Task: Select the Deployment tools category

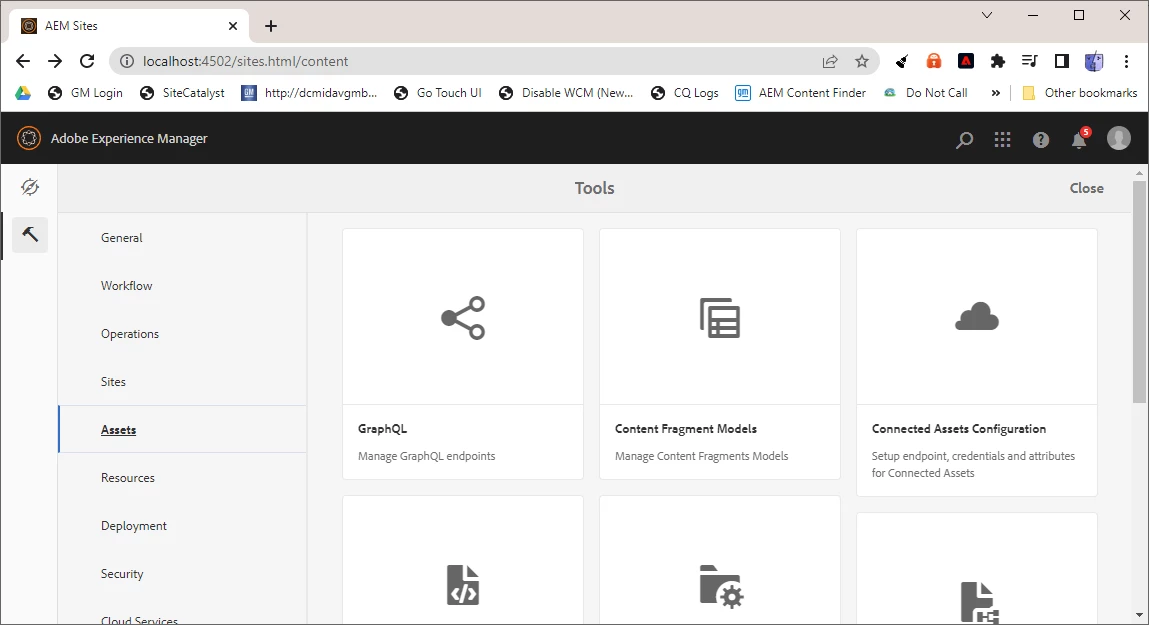Action: pos(134,525)
